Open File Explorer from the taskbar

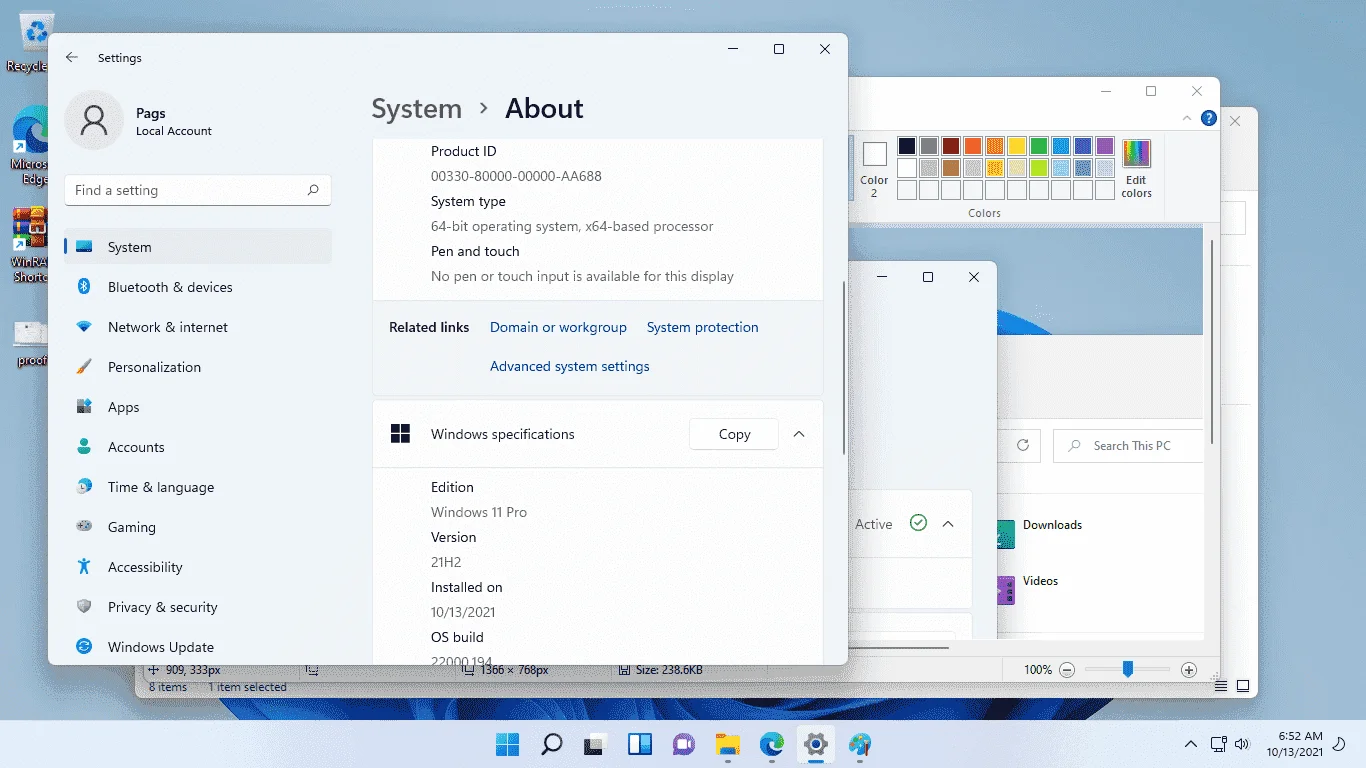point(728,744)
